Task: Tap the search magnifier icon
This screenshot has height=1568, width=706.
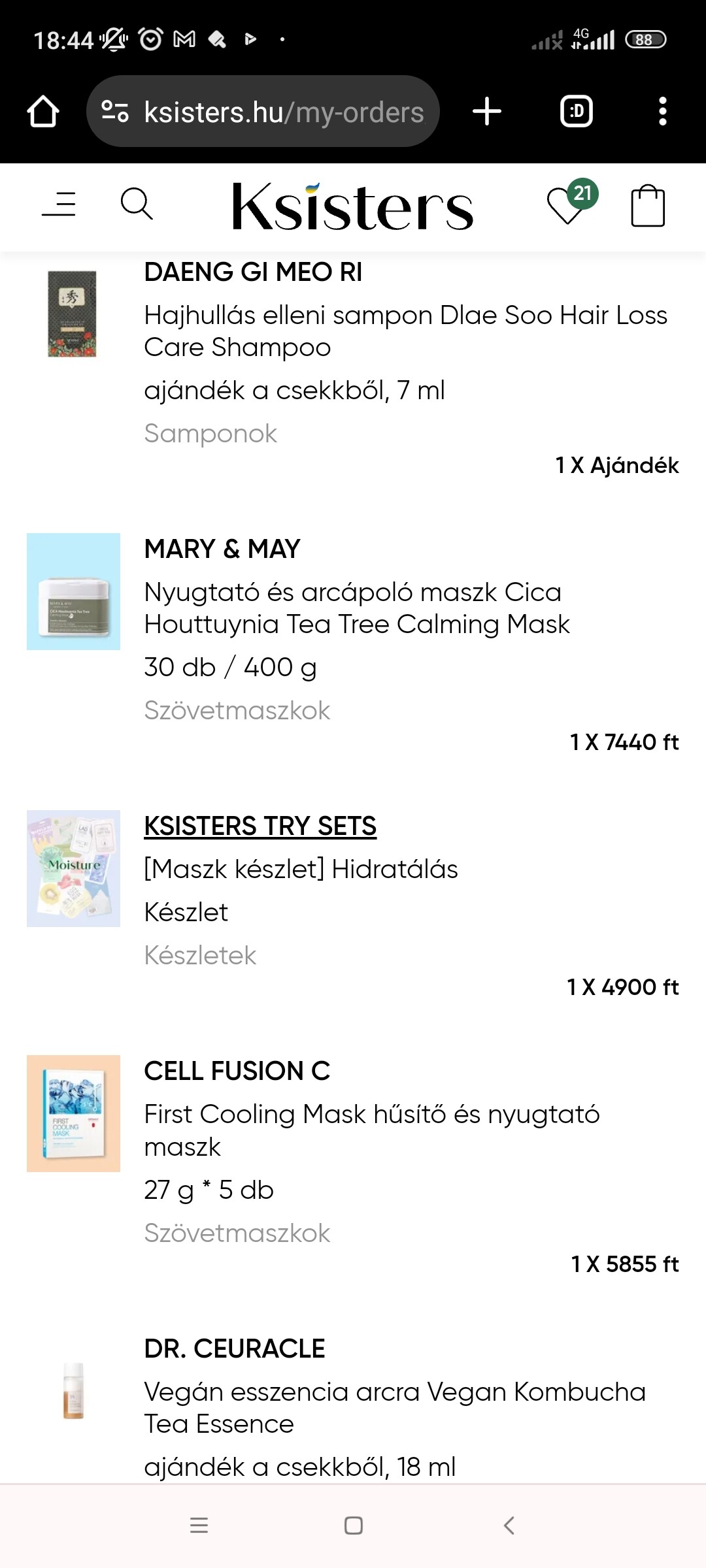Action: tap(137, 204)
